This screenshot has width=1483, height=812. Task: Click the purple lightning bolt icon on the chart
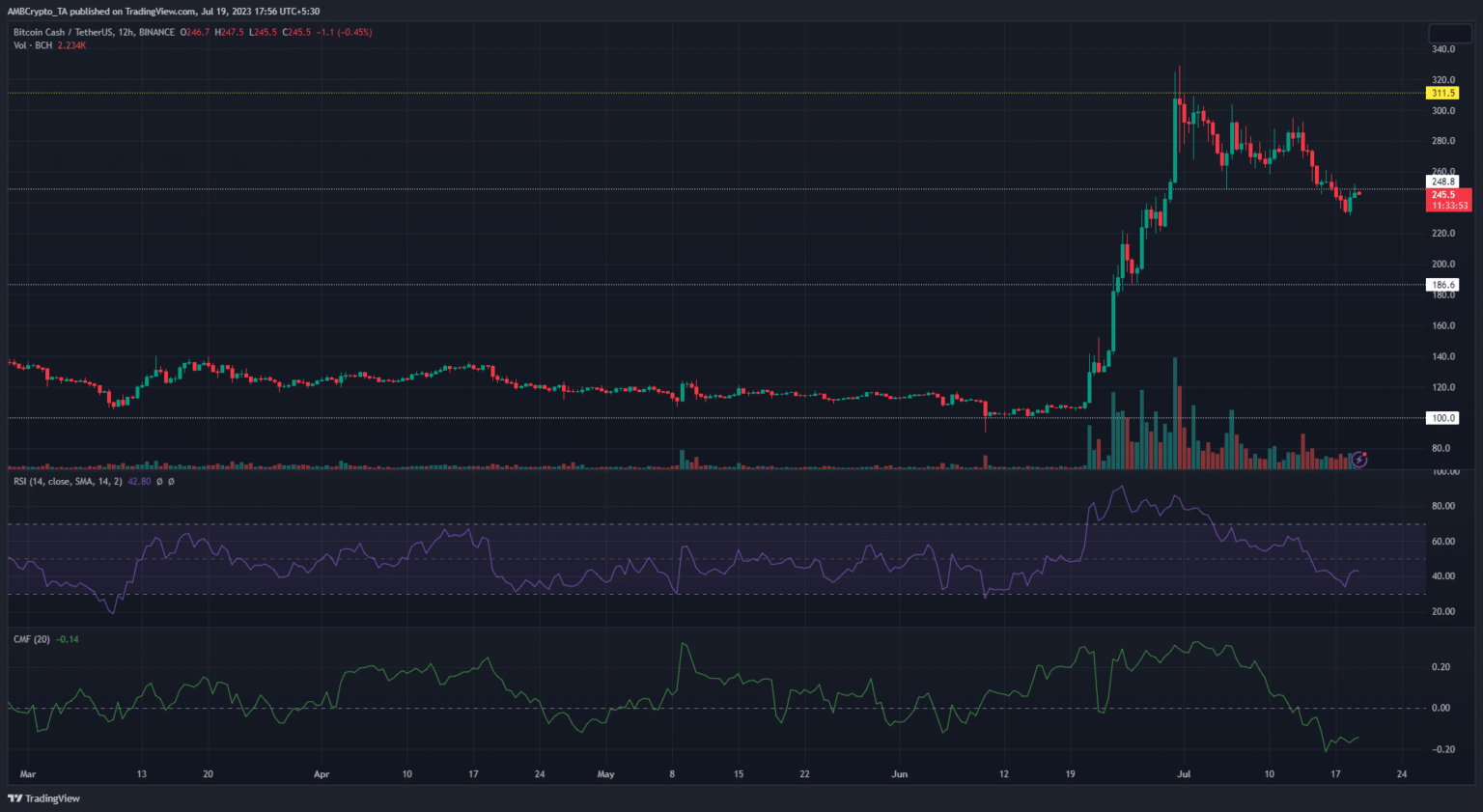[1359, 459]
